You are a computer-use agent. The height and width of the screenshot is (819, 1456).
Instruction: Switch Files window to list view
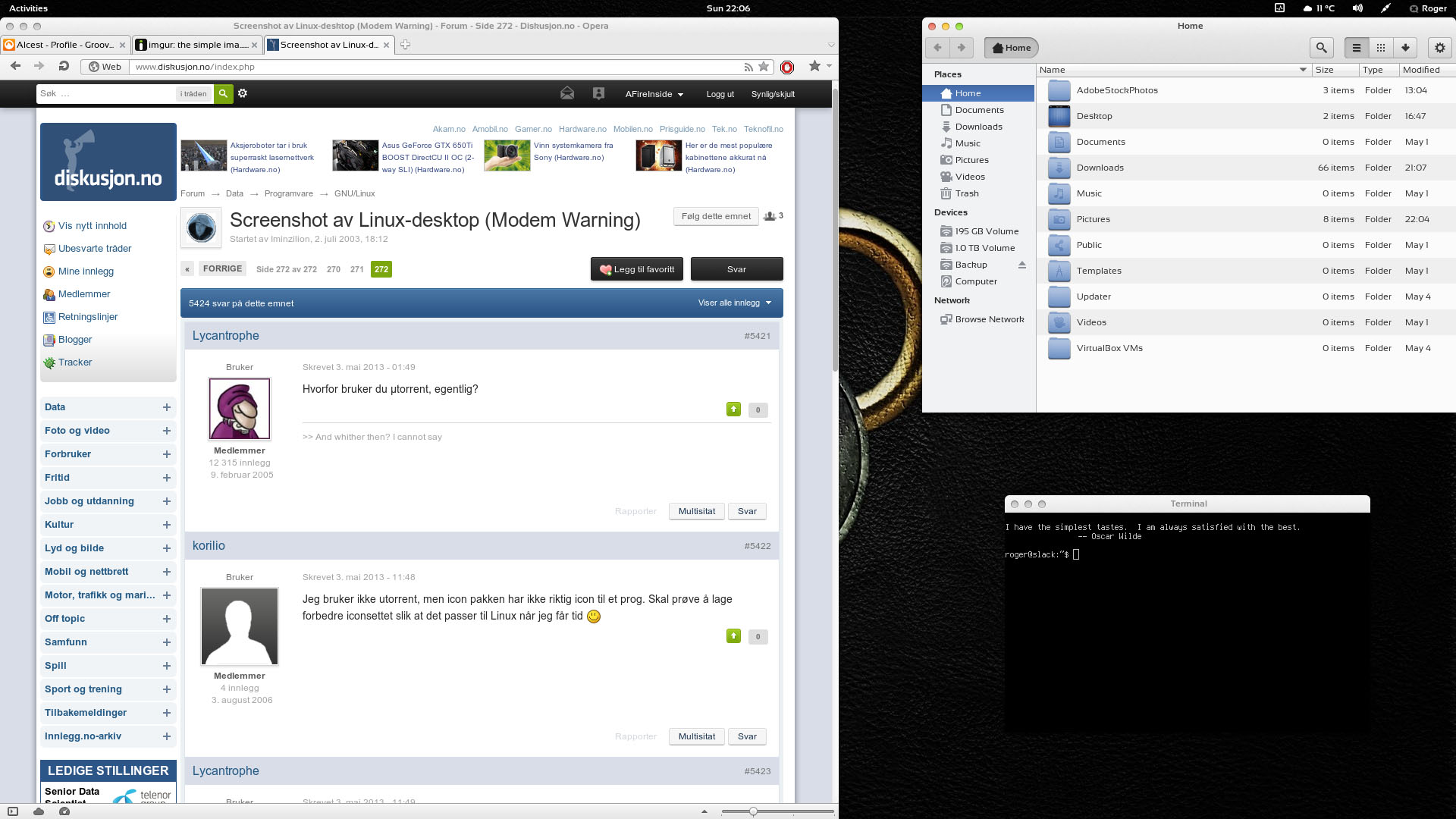(1357, 48)
